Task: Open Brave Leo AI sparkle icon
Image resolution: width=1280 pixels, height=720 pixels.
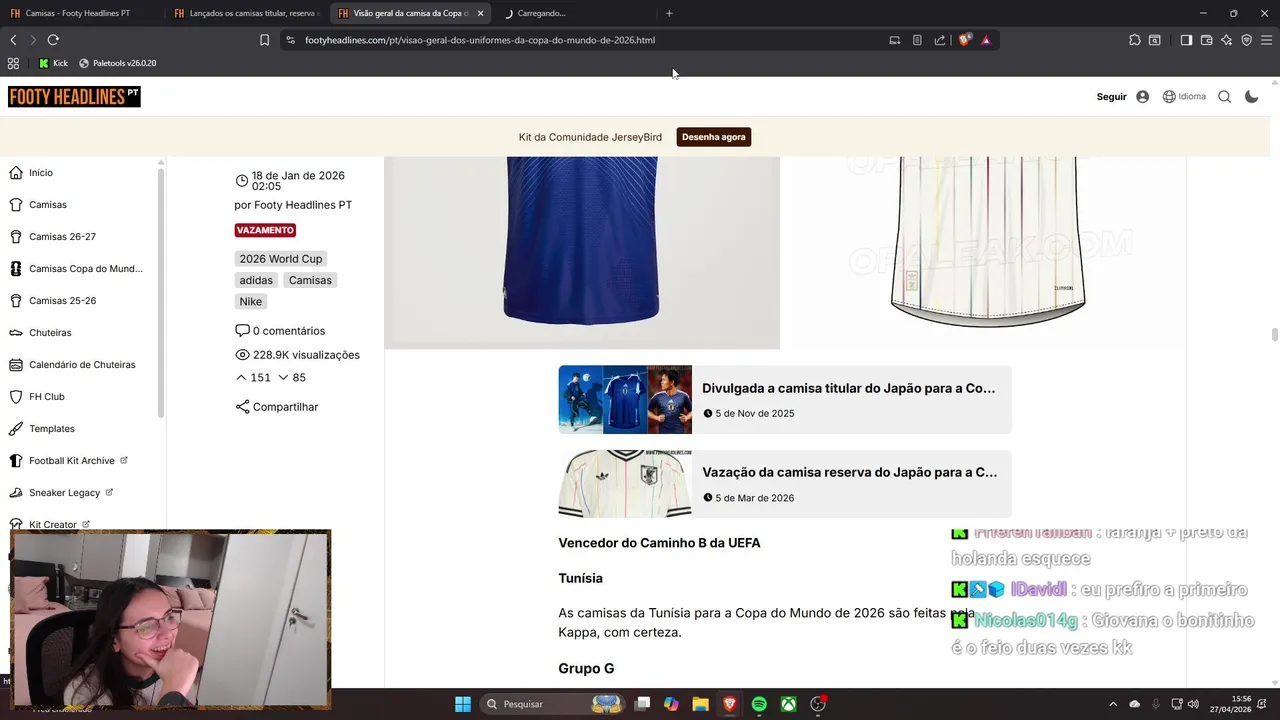Action: [1226, 40]
